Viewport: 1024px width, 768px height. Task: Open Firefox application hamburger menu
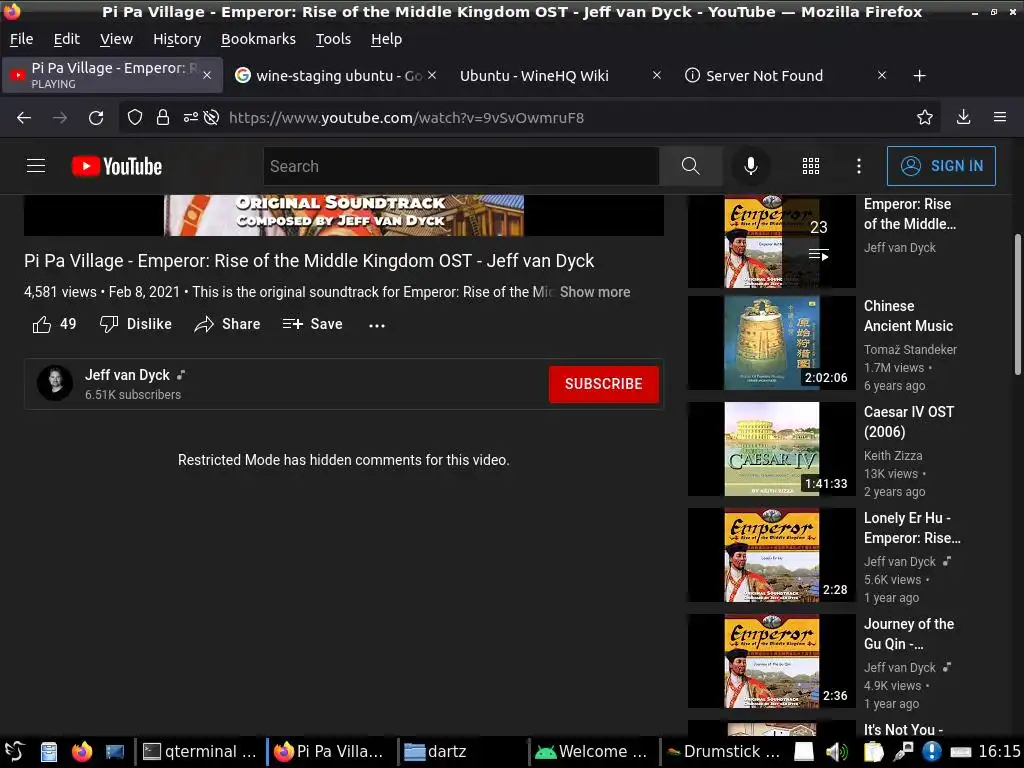[x=1000, y=118]
